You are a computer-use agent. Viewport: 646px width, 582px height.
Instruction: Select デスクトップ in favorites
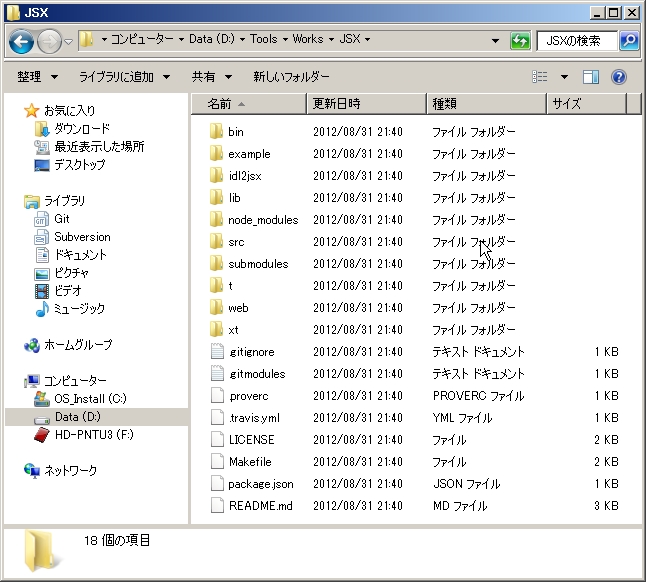tap(80, 165)
